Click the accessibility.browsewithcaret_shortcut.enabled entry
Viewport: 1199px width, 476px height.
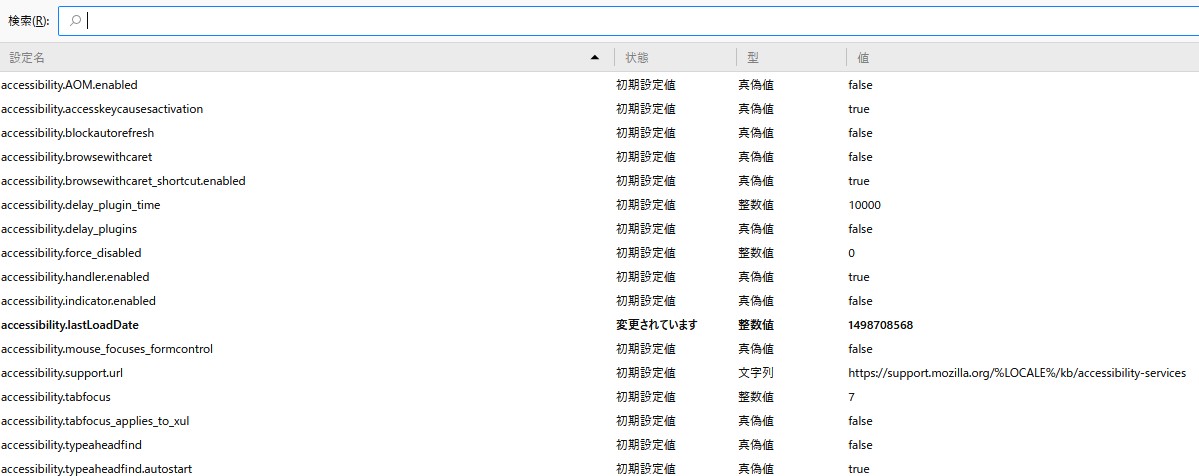123,181
